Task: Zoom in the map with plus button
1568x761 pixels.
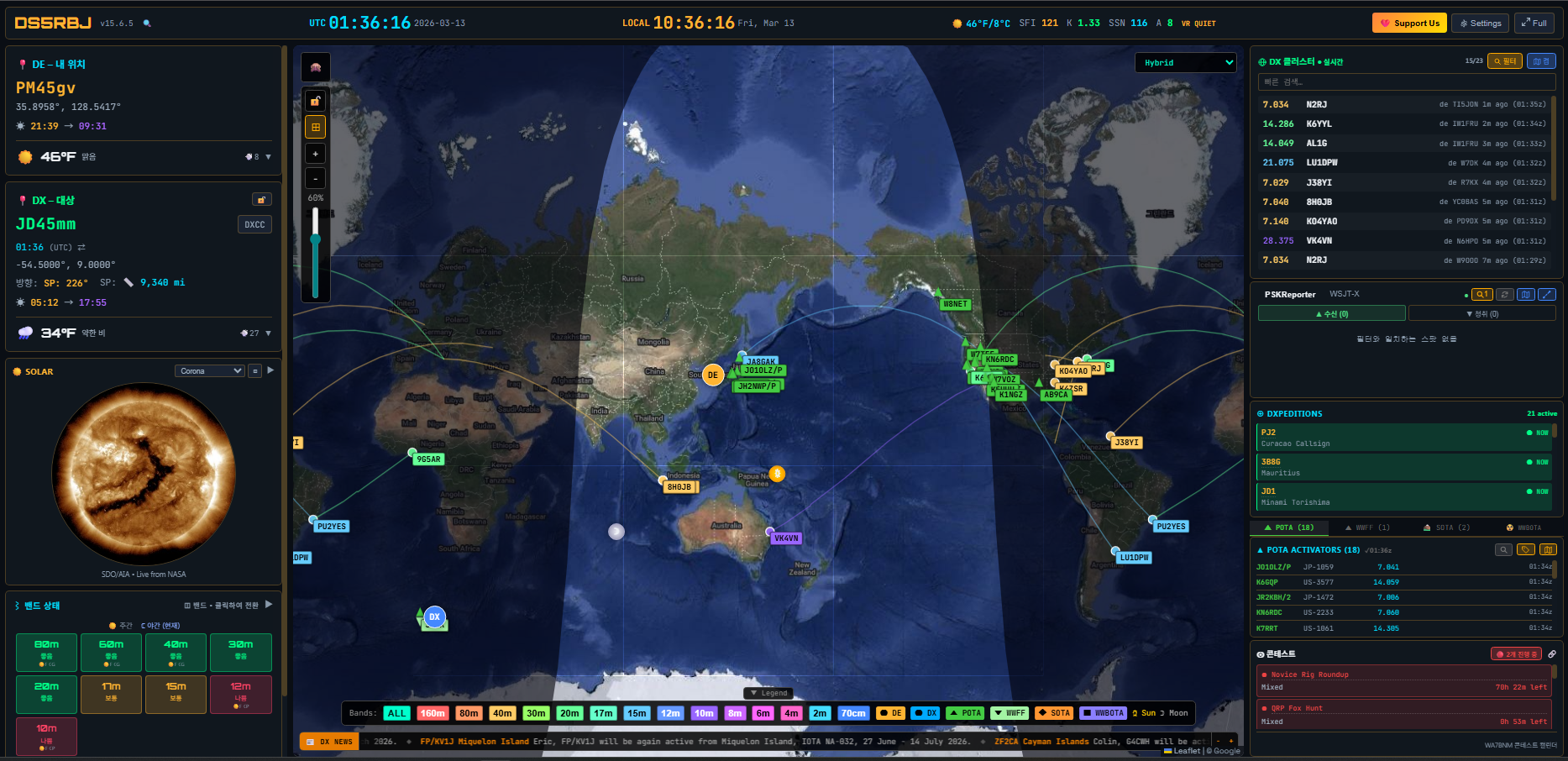Action: click(316, 154)
